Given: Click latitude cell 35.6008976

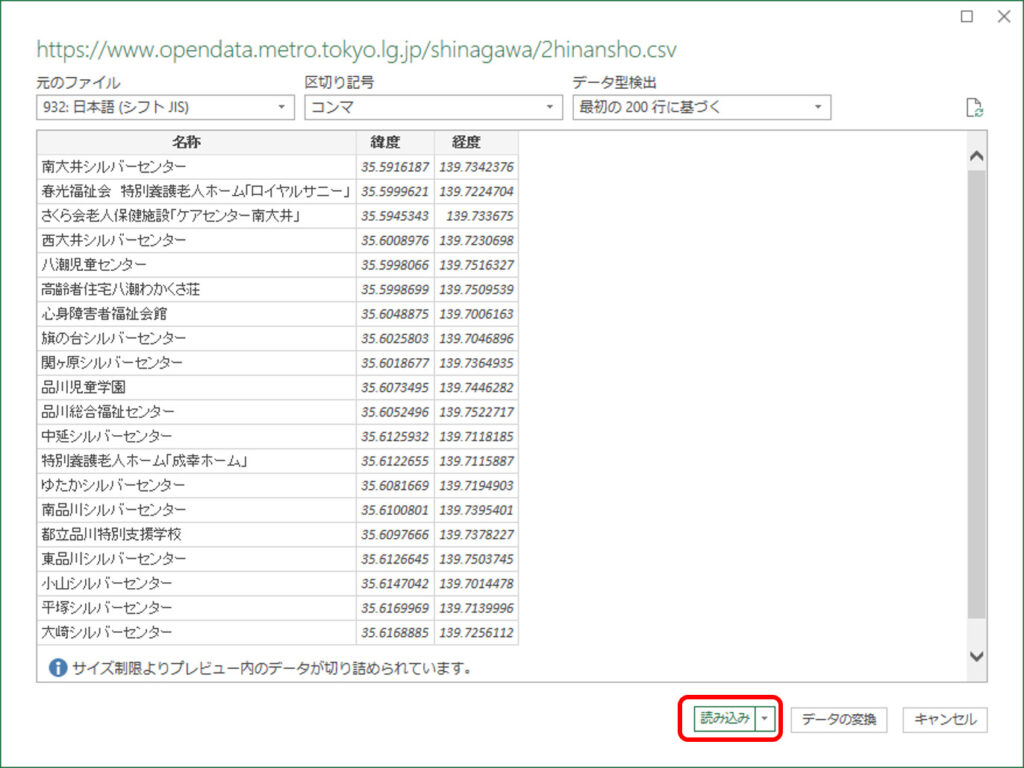Looking at the screenshot, I should (395, 240).
